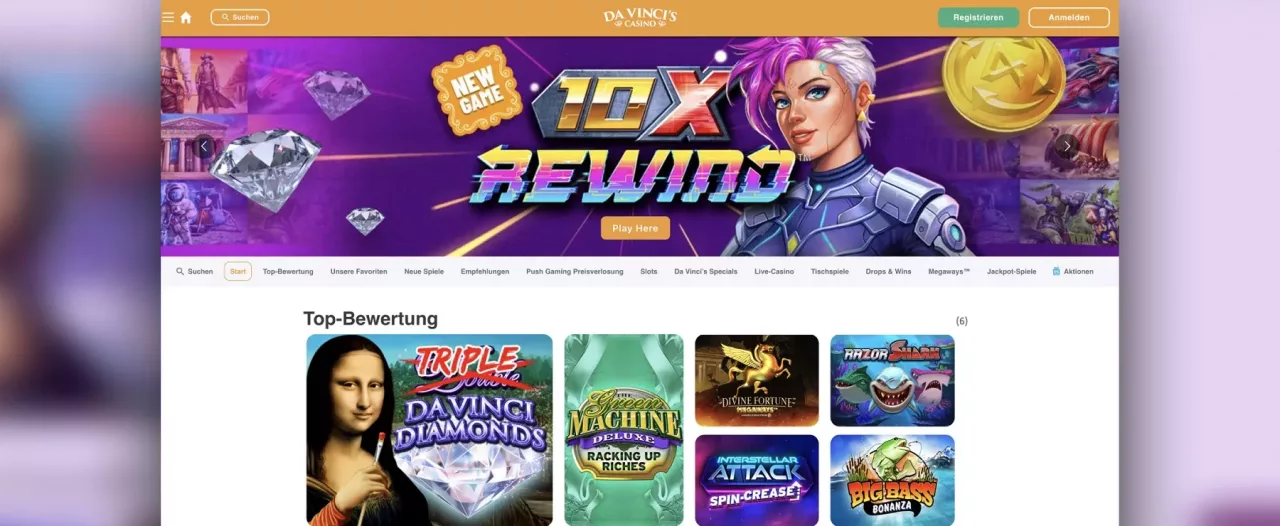Open Divine Fortune Megaways thumbnail
The width and height of the screenshot is (1280, 526).
[x=757, y=380]
